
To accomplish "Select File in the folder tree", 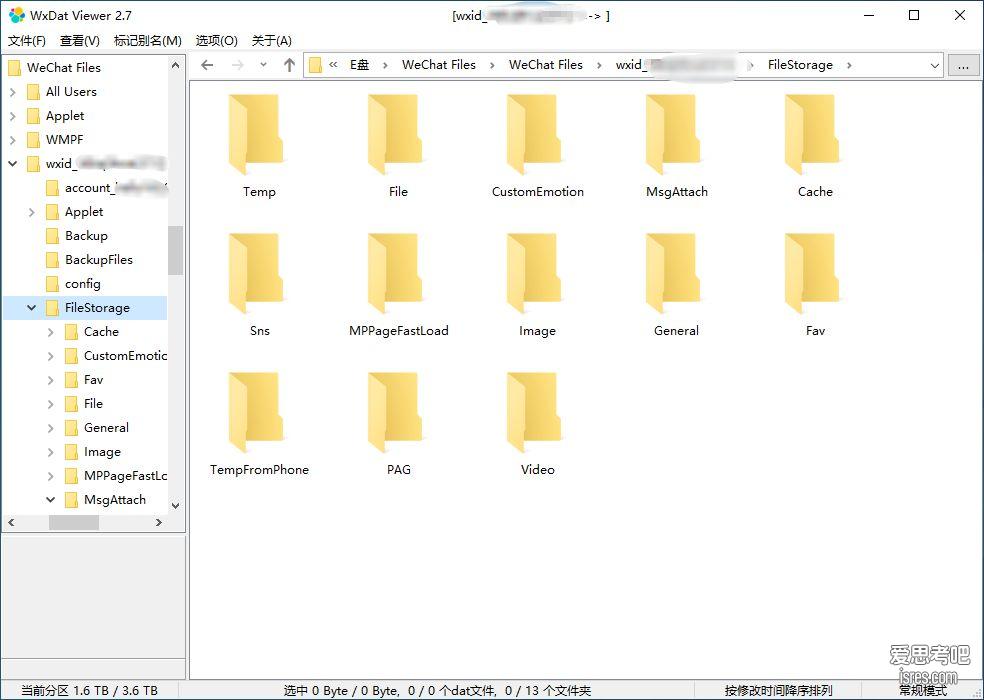I will tap(93, 404).
